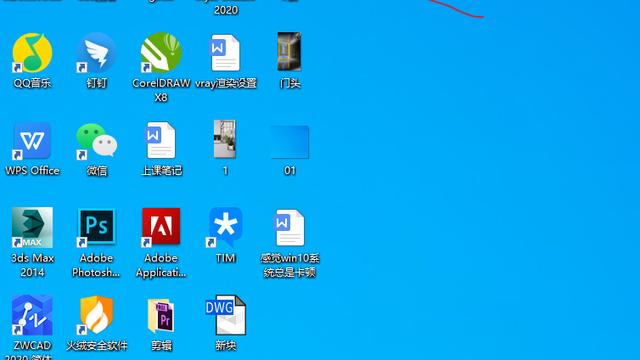Select the Adobe Photoshop shortcut
This screenshot has height=360, width=640.
pyautogui.click(x=97, y=227)
